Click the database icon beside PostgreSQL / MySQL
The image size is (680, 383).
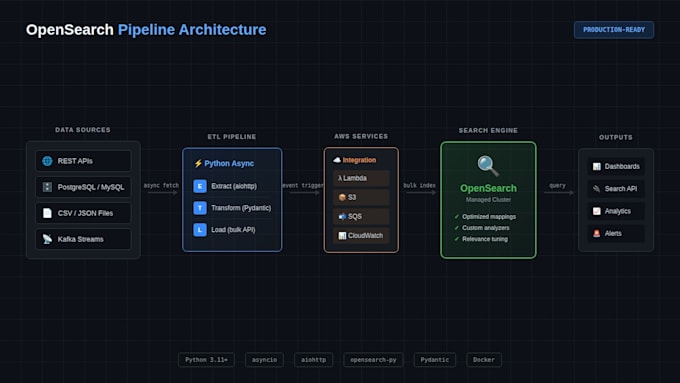pos(47,187)
